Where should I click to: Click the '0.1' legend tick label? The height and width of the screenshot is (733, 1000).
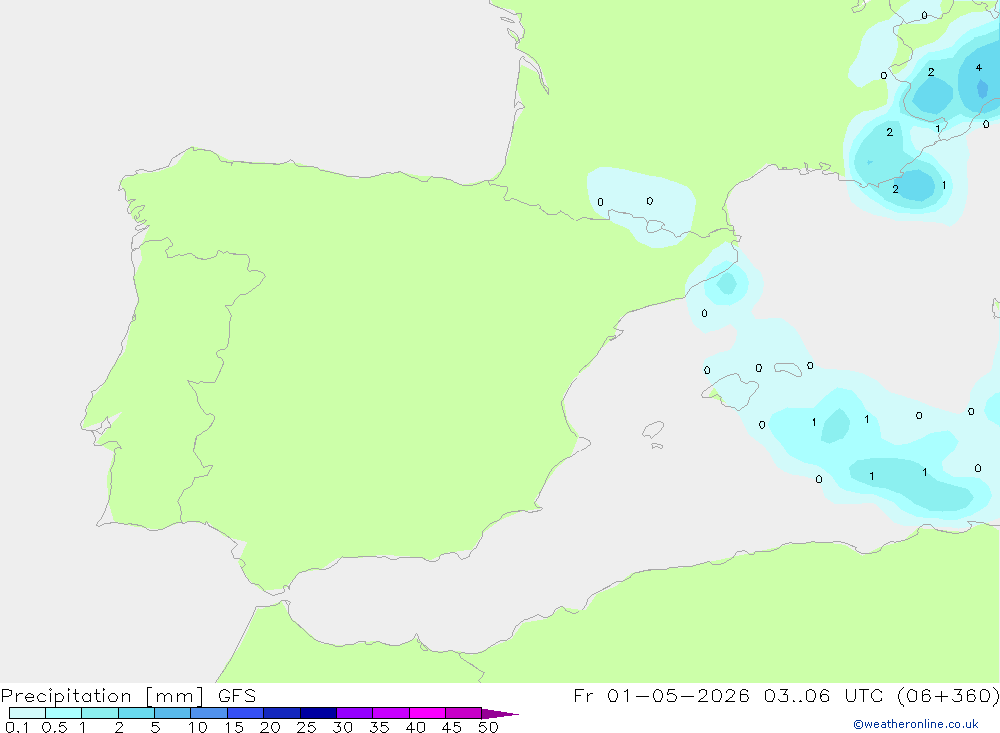click(x=17, y=727)
